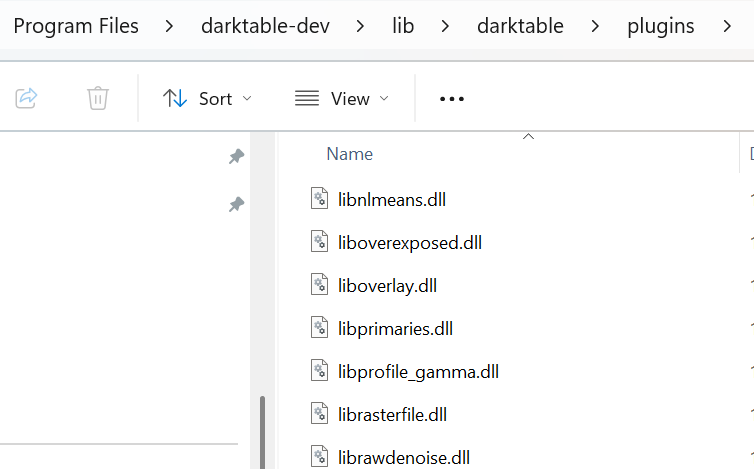754x469 pixels.
Task: Click the libprimaries.dll file icon
Action: click(x=320, y=328)
